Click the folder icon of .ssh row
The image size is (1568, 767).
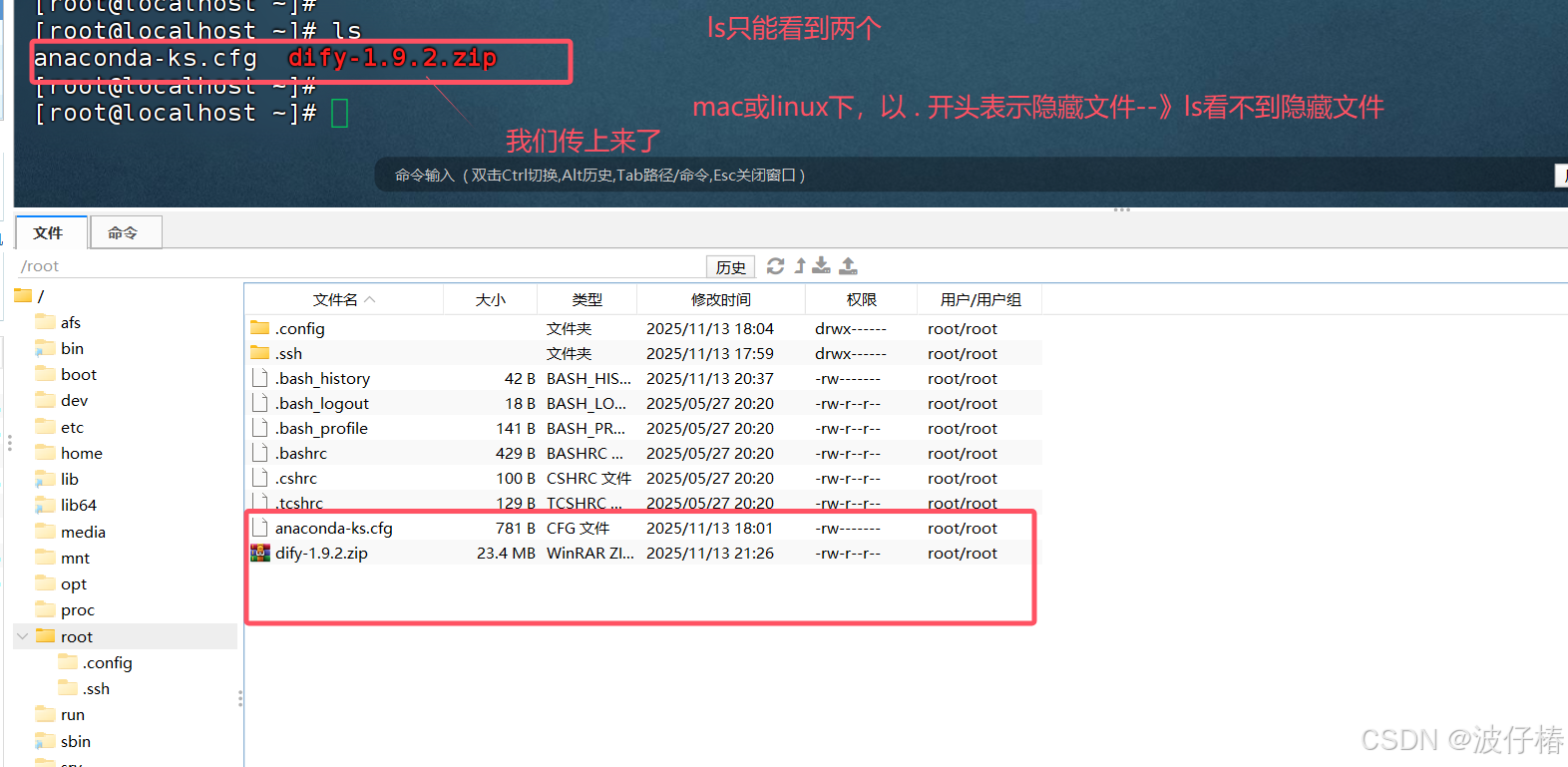(x=260, y=353)
